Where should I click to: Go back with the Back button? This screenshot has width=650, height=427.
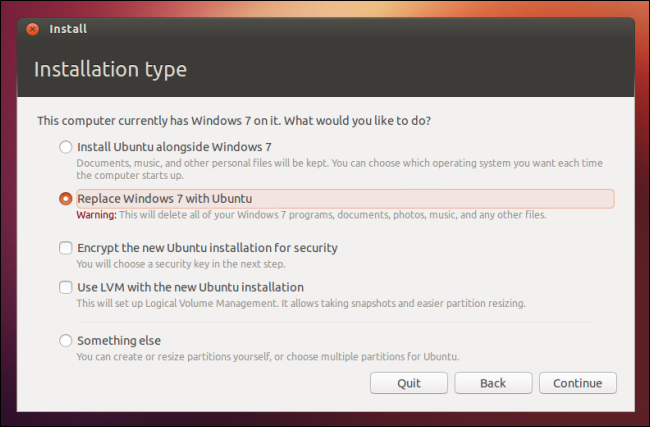point(493,383)
